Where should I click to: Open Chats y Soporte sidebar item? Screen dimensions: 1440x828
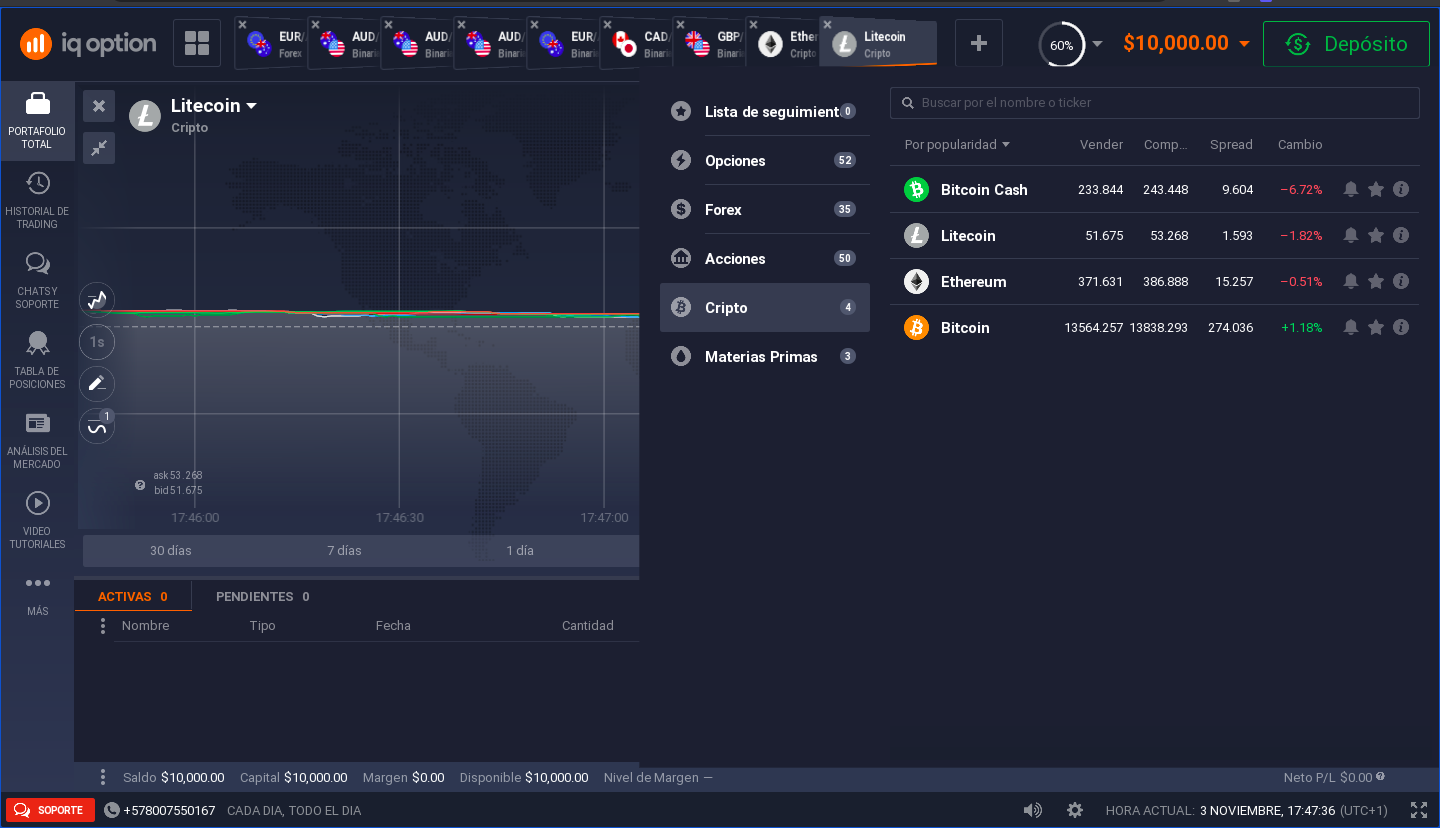click(x=37, y=280)
